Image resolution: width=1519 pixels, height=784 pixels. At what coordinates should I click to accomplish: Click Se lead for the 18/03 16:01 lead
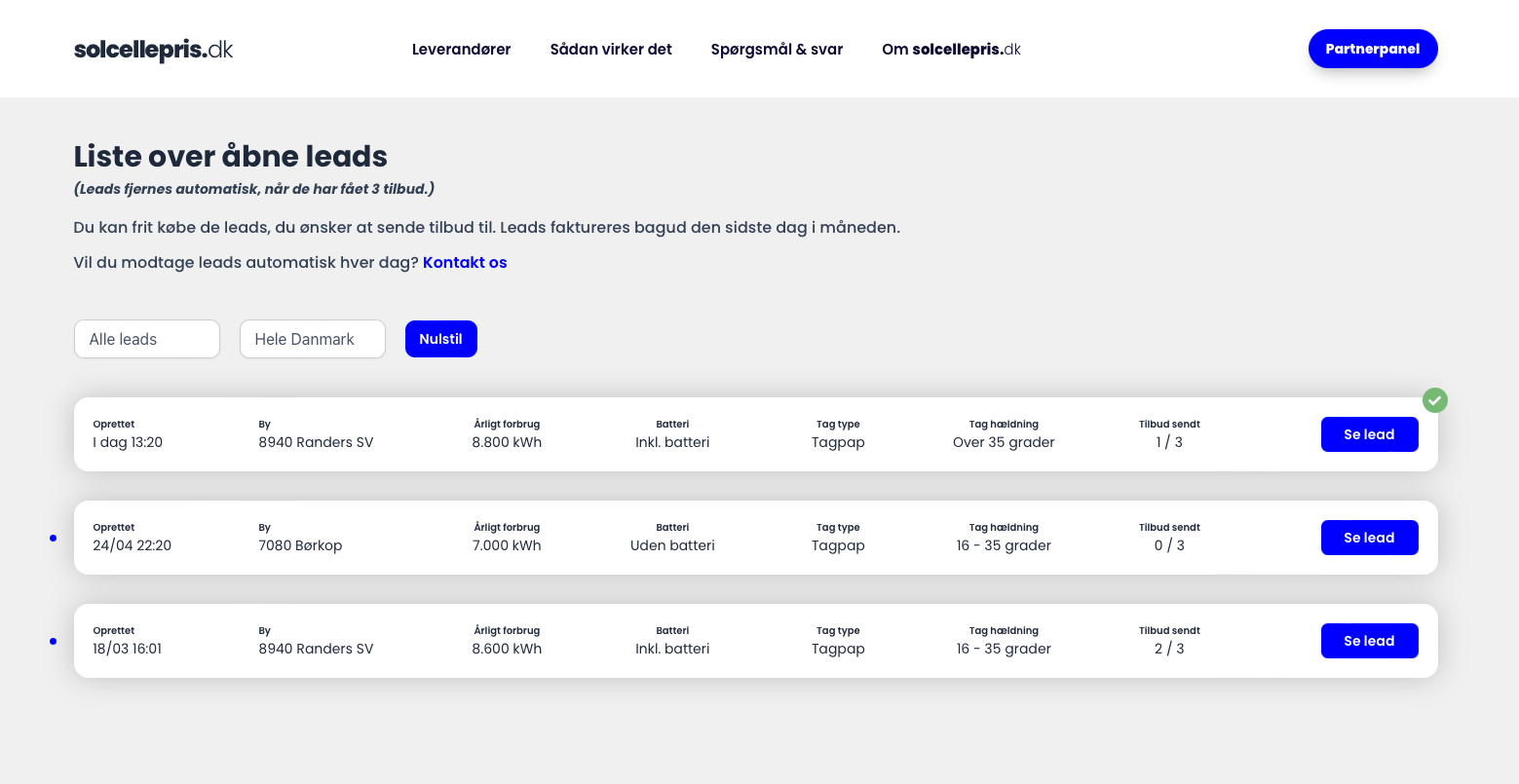(x=1369, y=641)
